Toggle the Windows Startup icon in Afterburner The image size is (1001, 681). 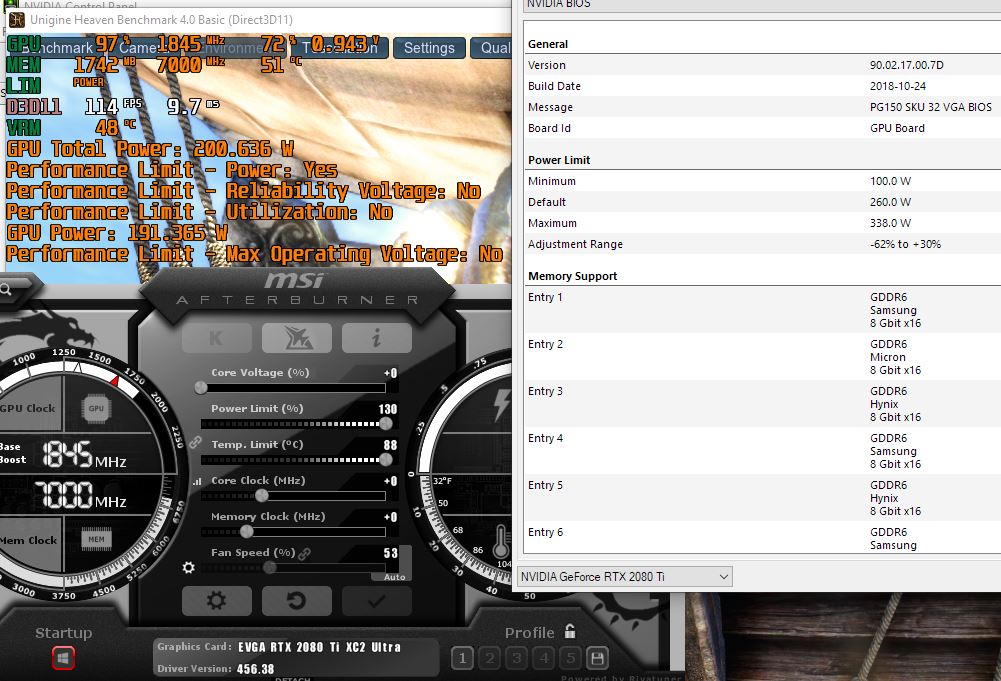(x=63, y=657)
